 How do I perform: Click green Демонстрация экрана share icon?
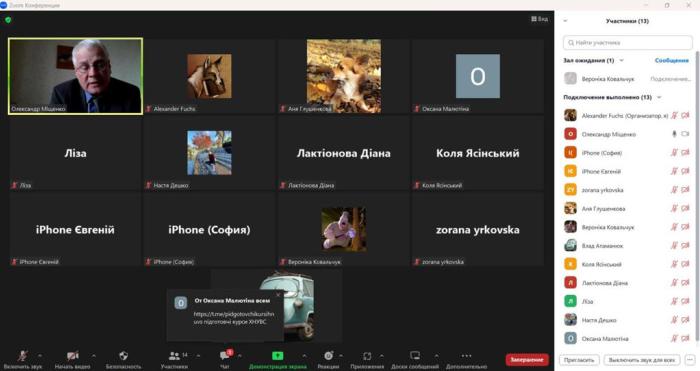[x=278, y=355]
